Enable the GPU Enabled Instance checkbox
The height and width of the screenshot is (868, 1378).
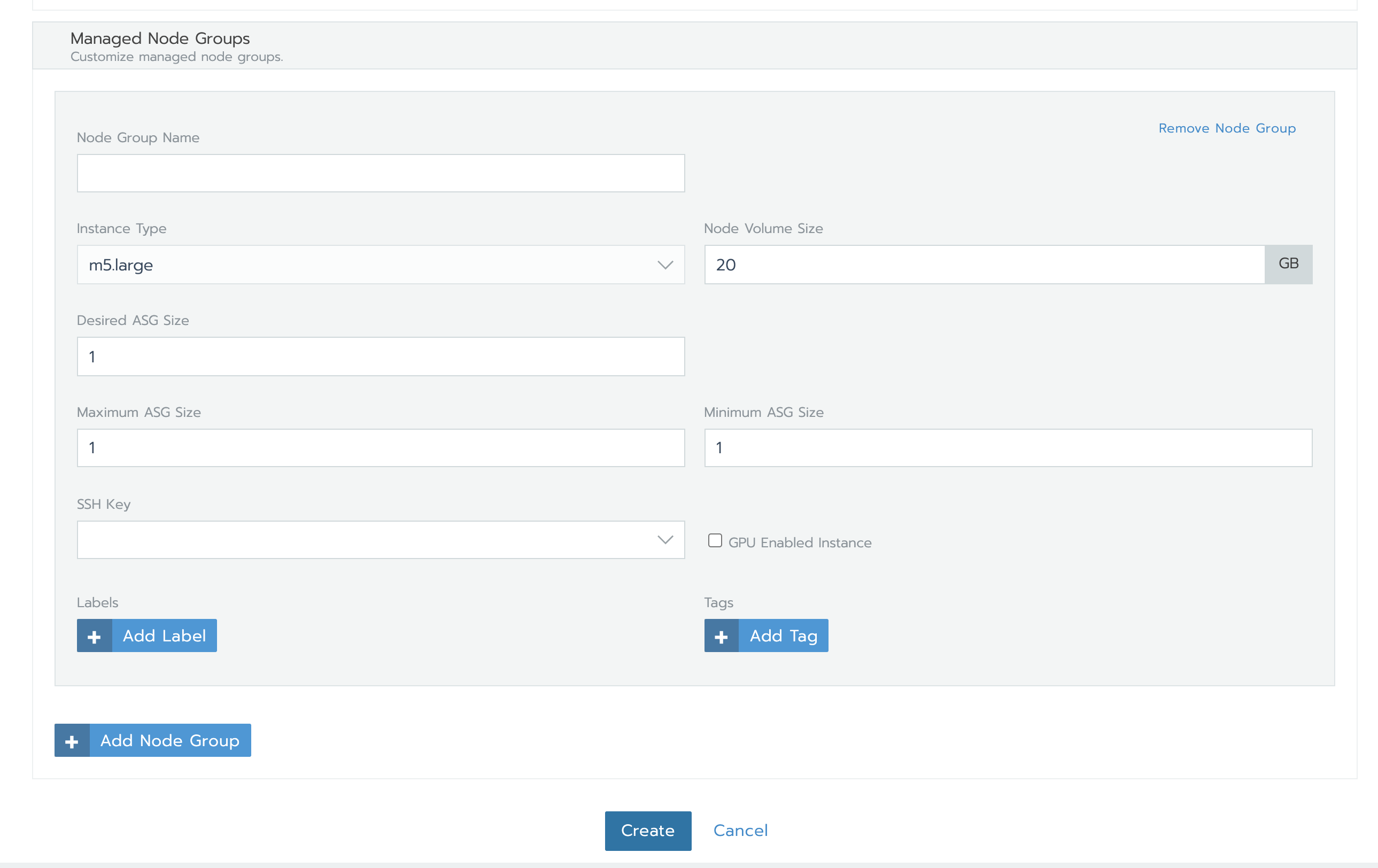point(715,540)
